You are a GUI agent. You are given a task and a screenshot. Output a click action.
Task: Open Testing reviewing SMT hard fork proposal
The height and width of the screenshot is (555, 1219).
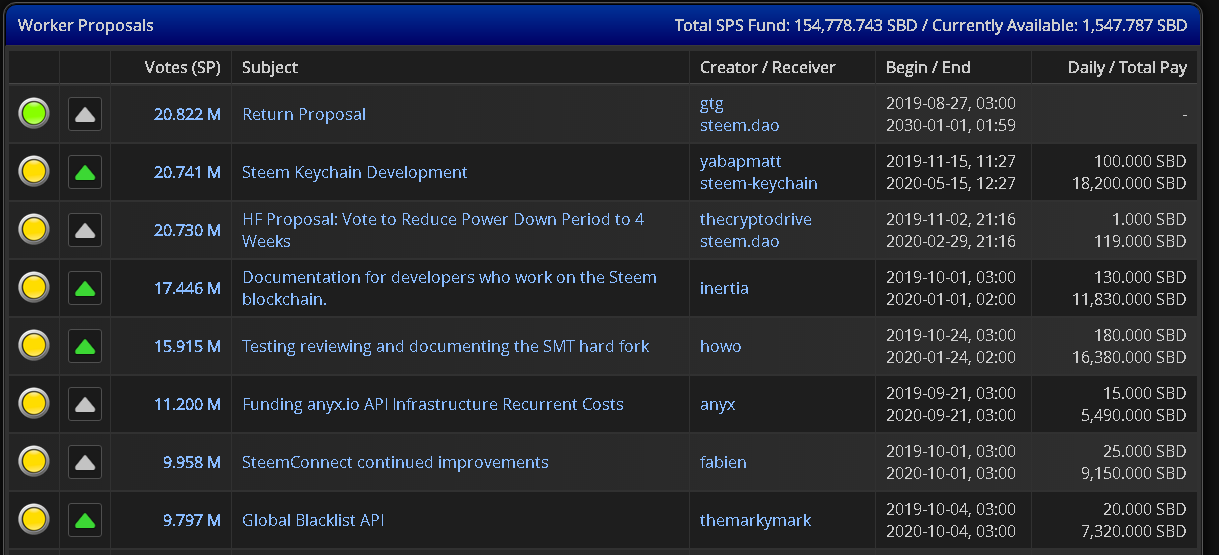tap(446, 346)
